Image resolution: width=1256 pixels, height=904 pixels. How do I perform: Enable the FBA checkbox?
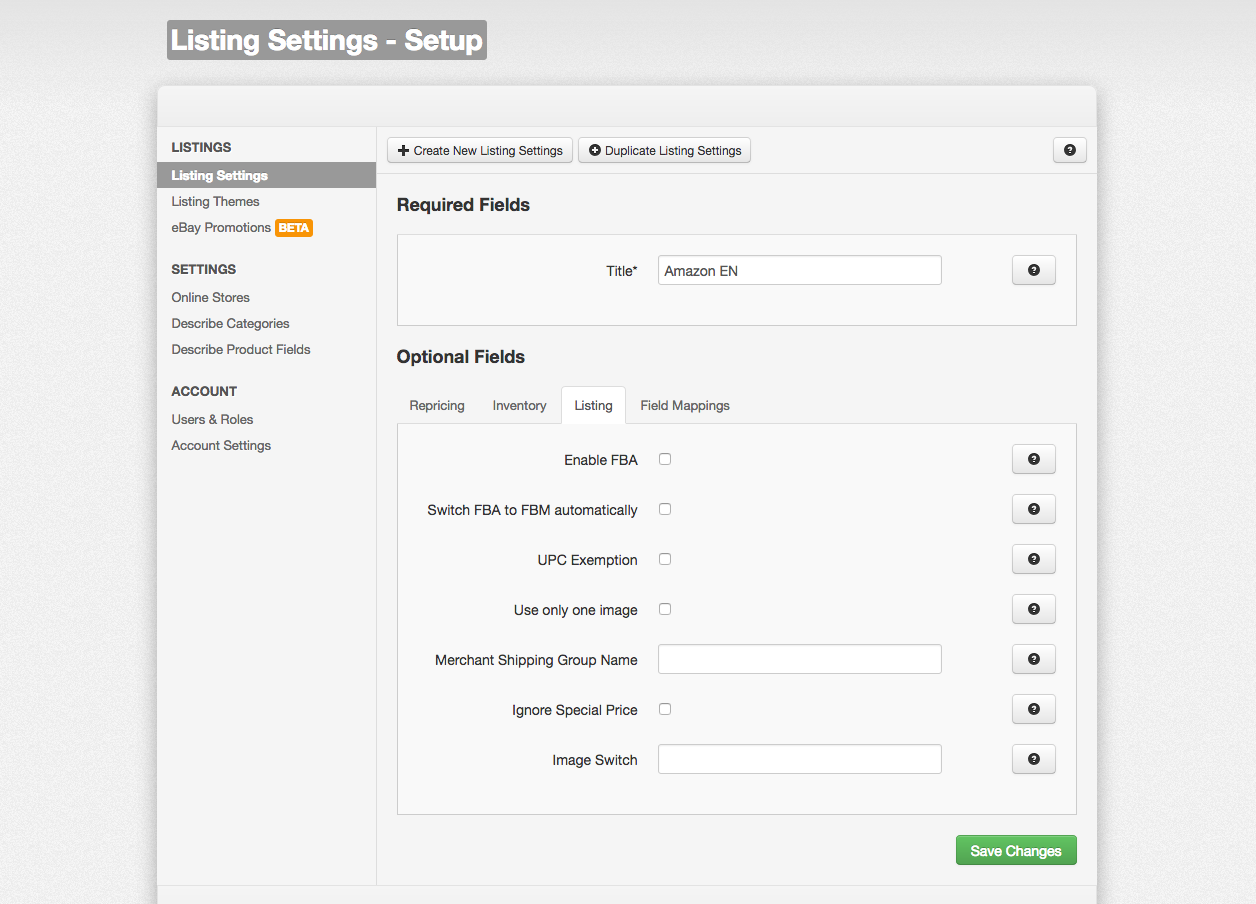tap(665, 459)
